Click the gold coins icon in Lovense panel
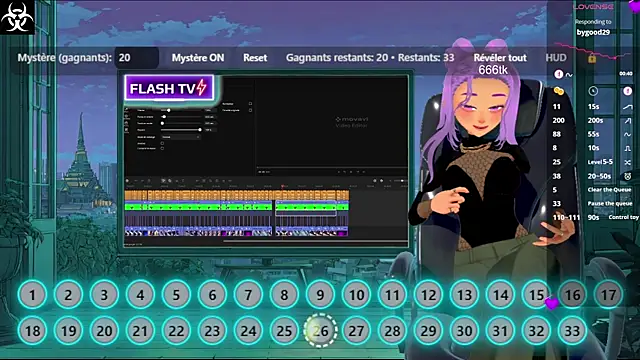 [x=558, y=91]
